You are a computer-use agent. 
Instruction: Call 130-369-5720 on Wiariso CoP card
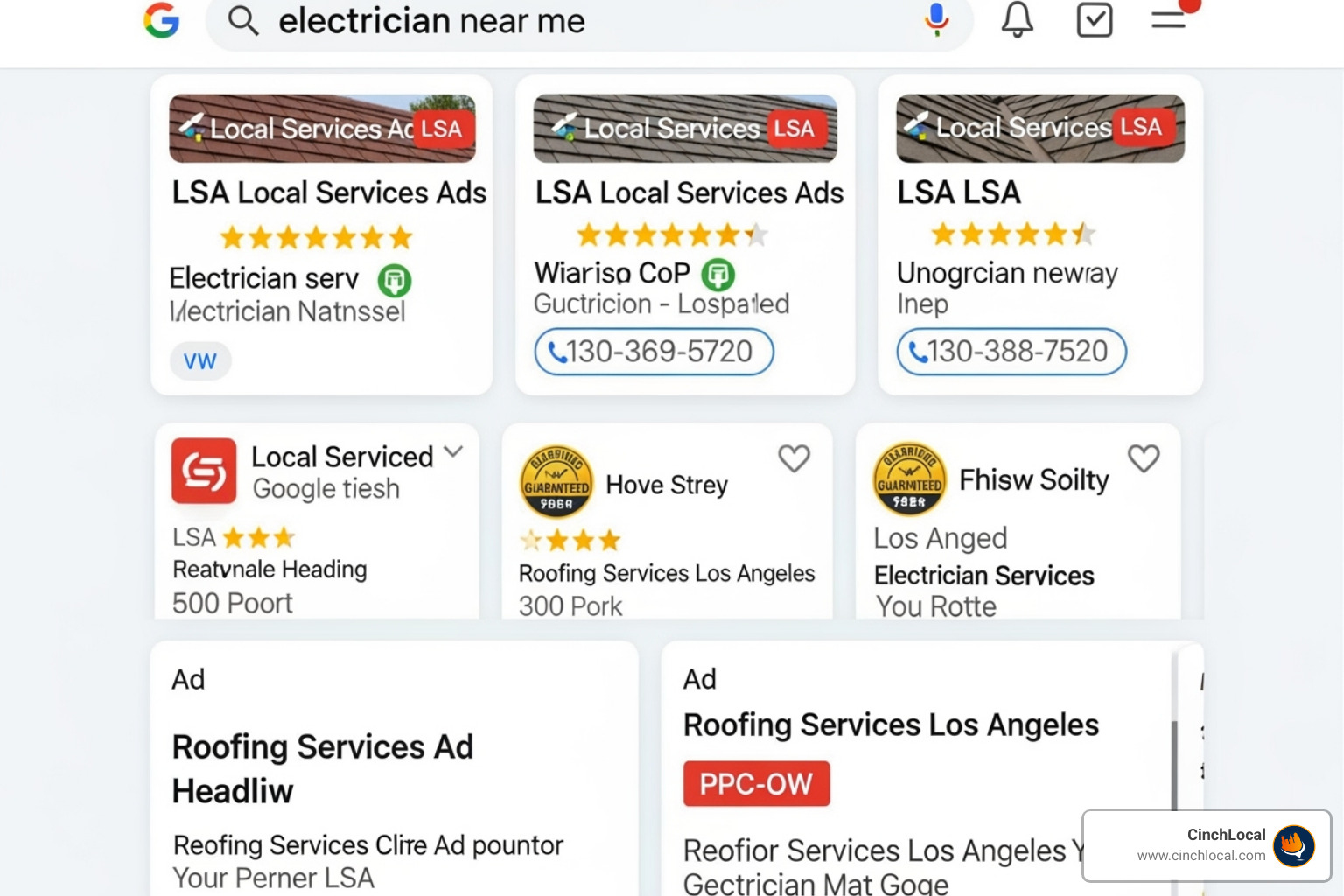pyautogui.click(x=653, y=352)
